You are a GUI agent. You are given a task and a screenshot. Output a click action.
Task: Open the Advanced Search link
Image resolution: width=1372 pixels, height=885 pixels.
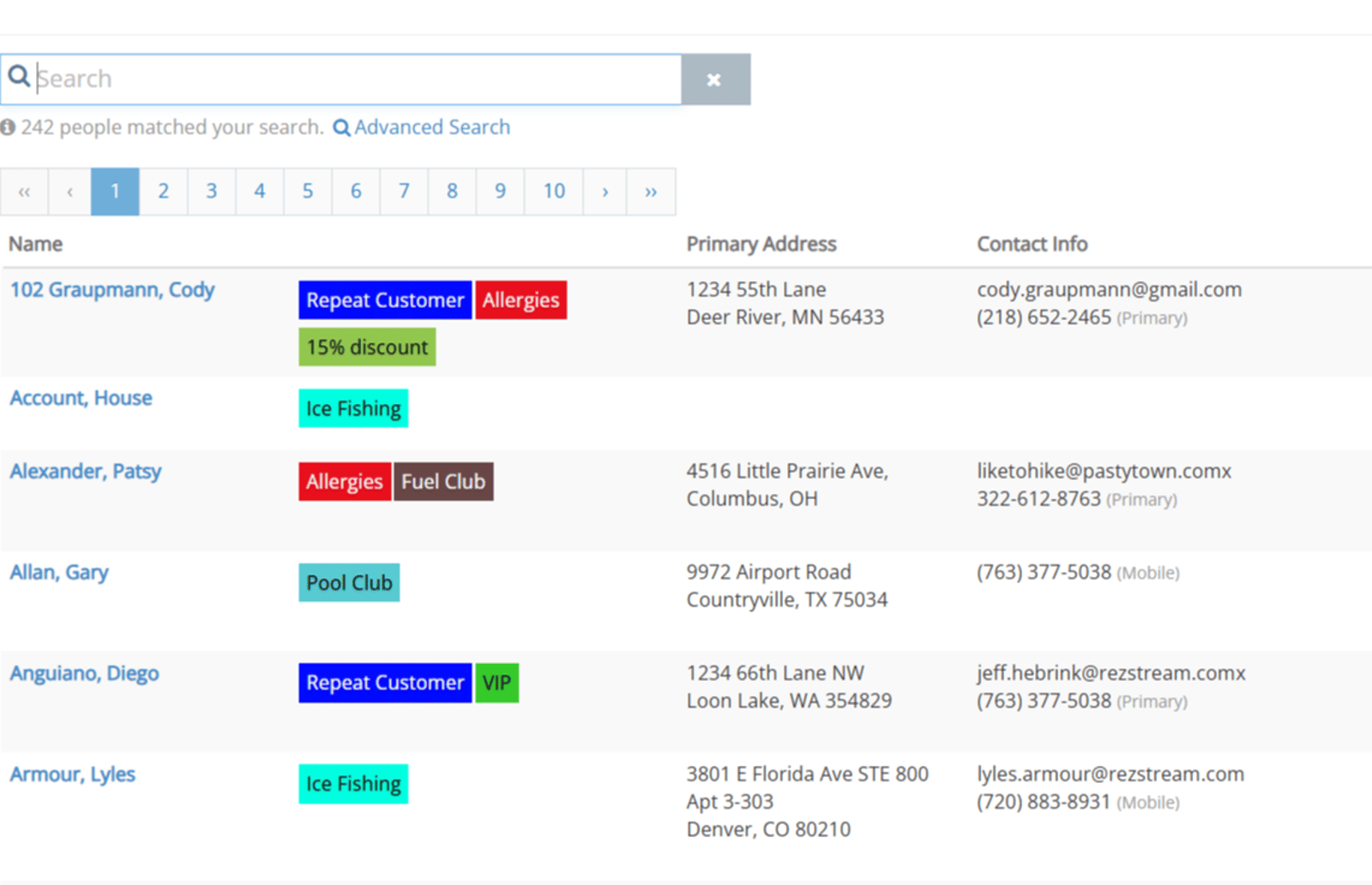[x=421, y=128]
